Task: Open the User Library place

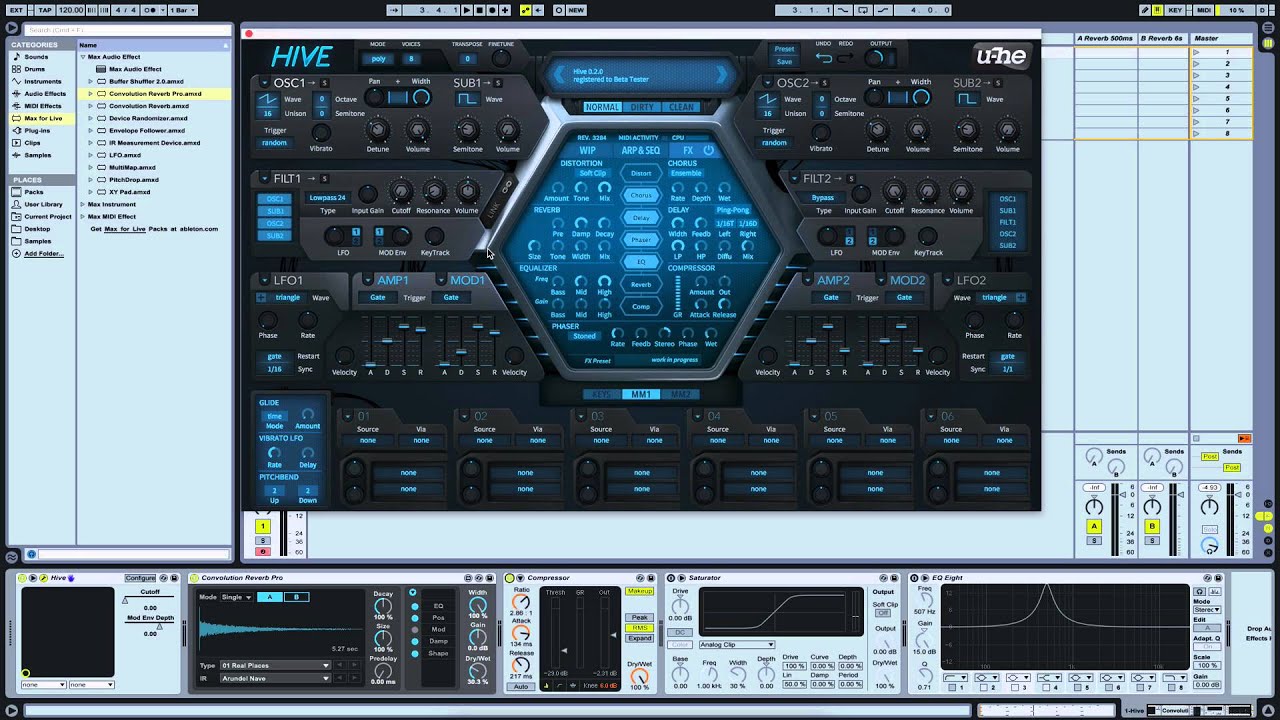Action: click(x=43, y=204)
